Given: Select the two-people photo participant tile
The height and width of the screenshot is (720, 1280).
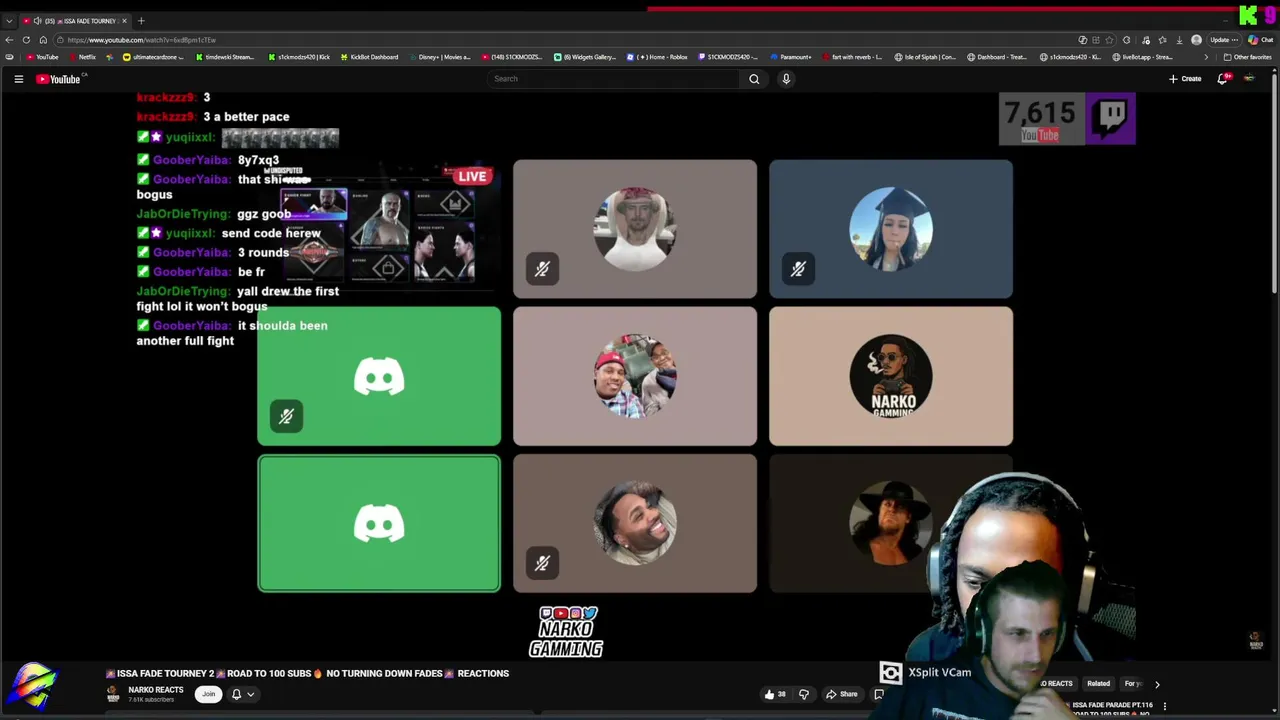Looking at the screenshot, I should pyautogui.click(x=635, y=376).
